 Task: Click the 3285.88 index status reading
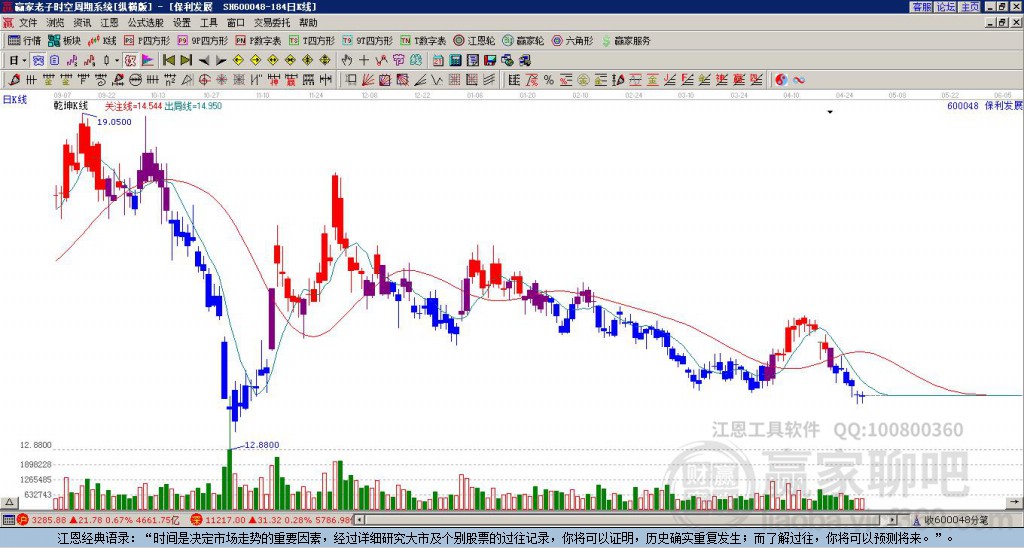click(49, 521)
